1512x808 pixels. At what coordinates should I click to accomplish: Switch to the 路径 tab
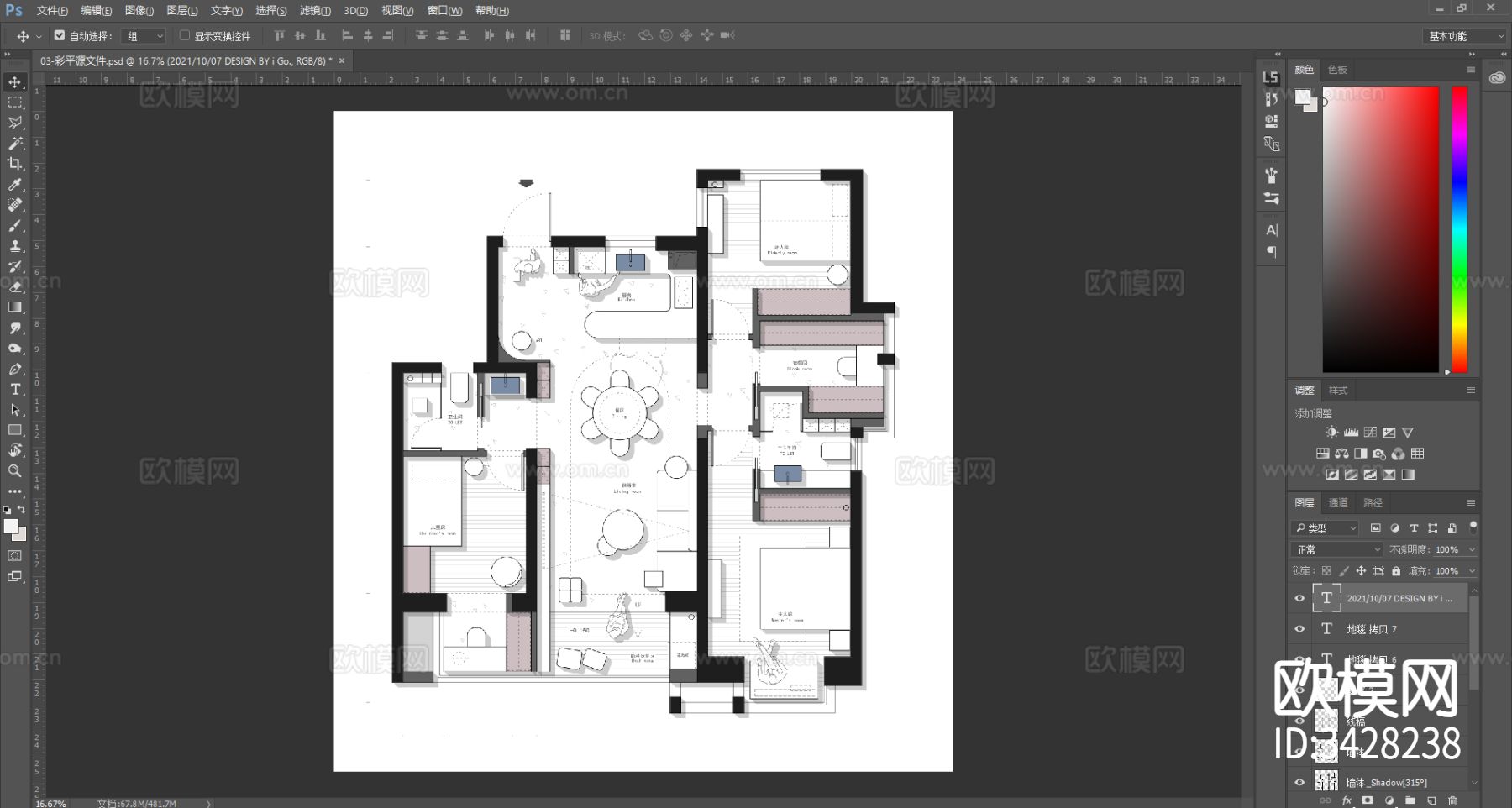(x=1373, y=503)
